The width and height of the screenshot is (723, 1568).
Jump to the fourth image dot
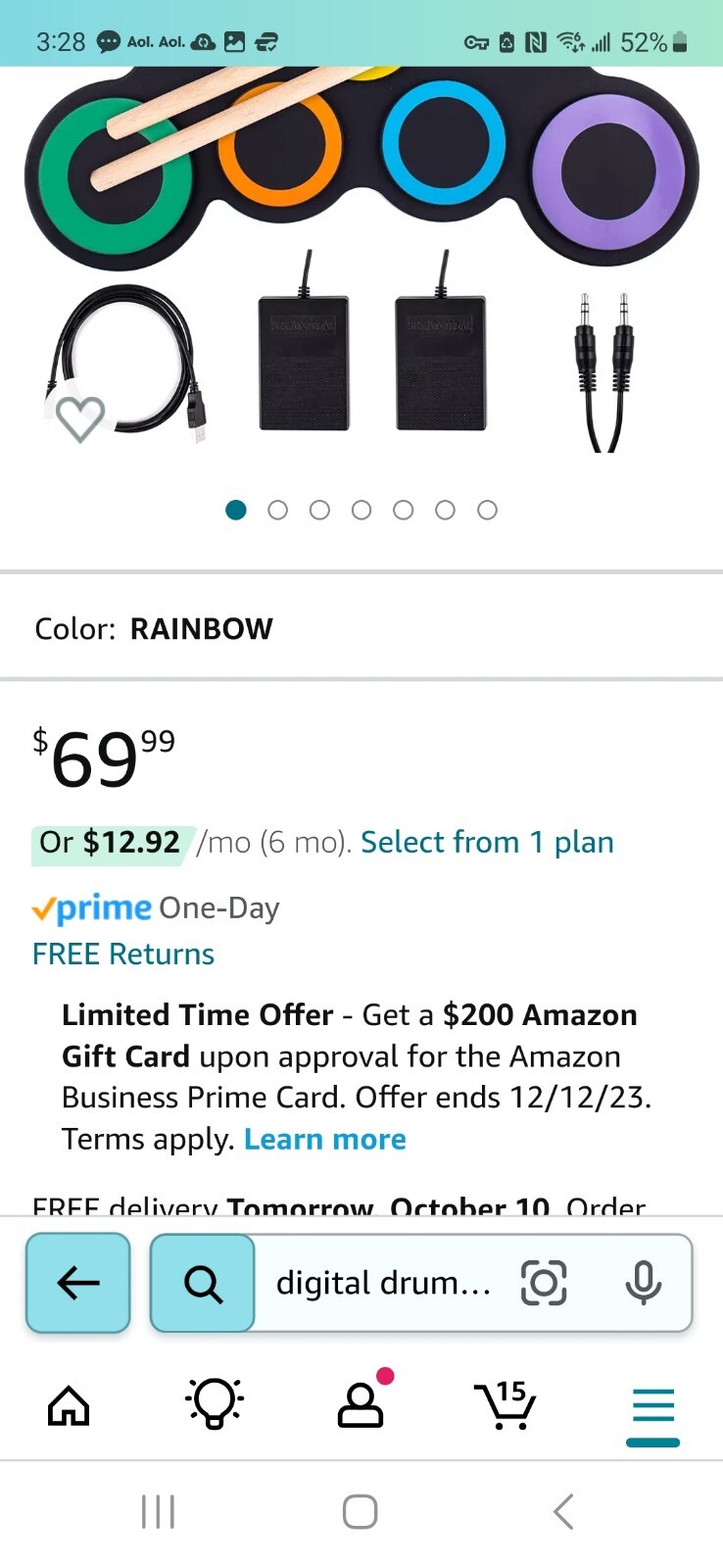click(361, 510)
